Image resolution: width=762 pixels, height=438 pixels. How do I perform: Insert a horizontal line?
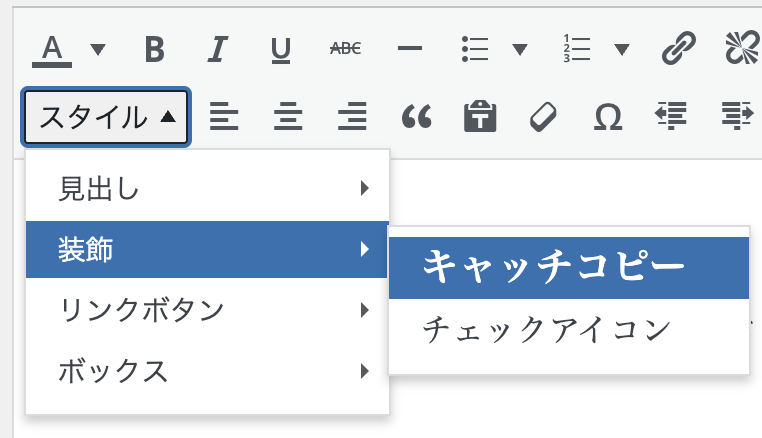pos(409,49)
